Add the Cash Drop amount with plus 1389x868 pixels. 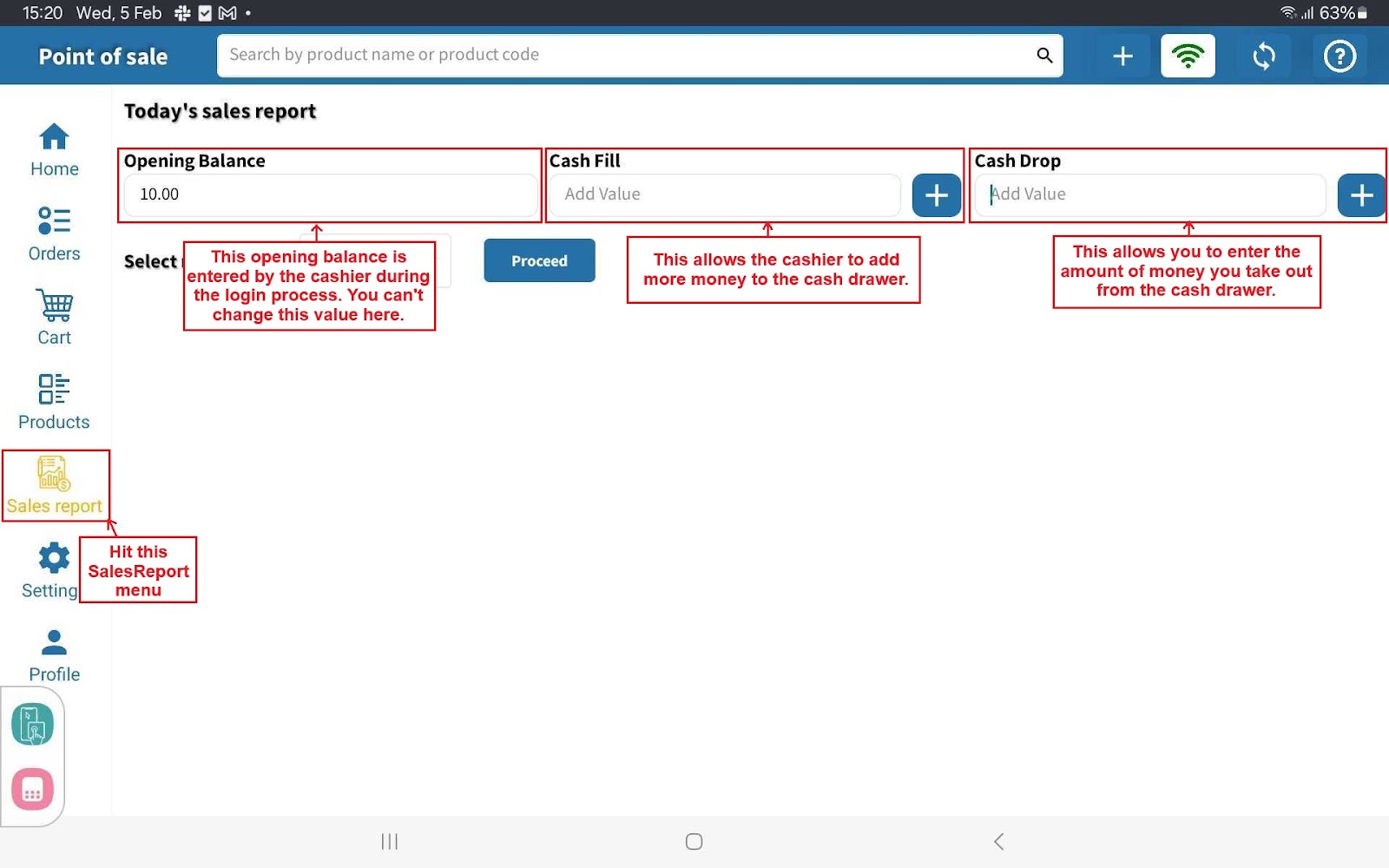tap(1360, 195)
